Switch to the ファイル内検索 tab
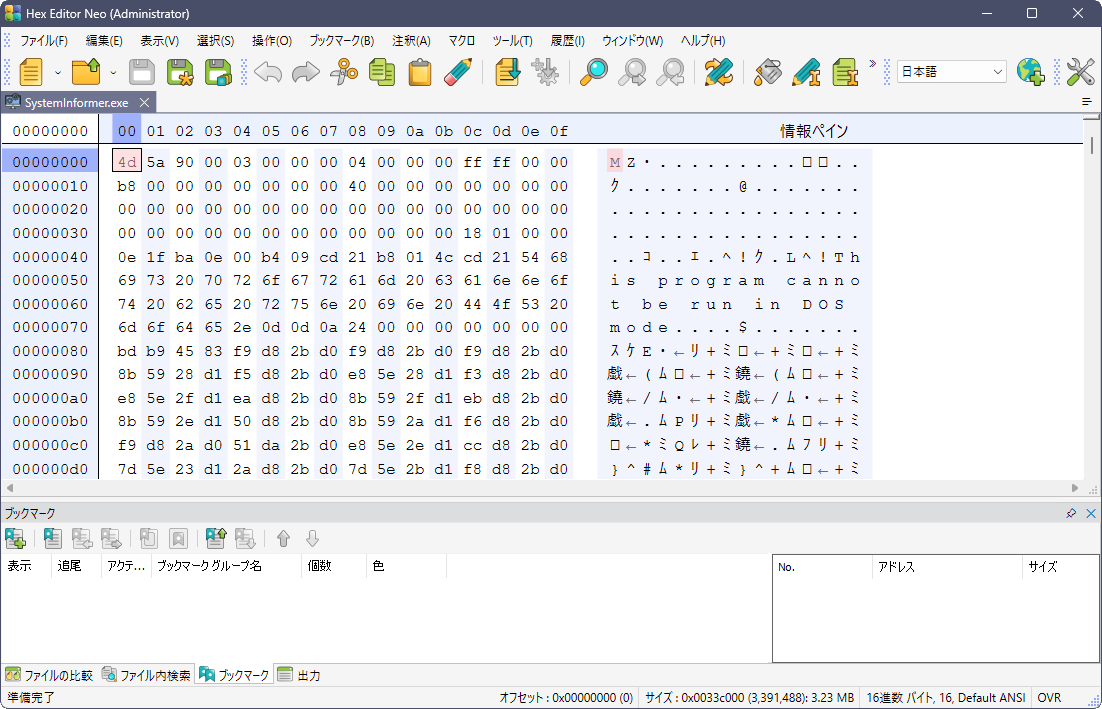The width and height of the screenshot is (1102, 709). [x=146, y=675]
